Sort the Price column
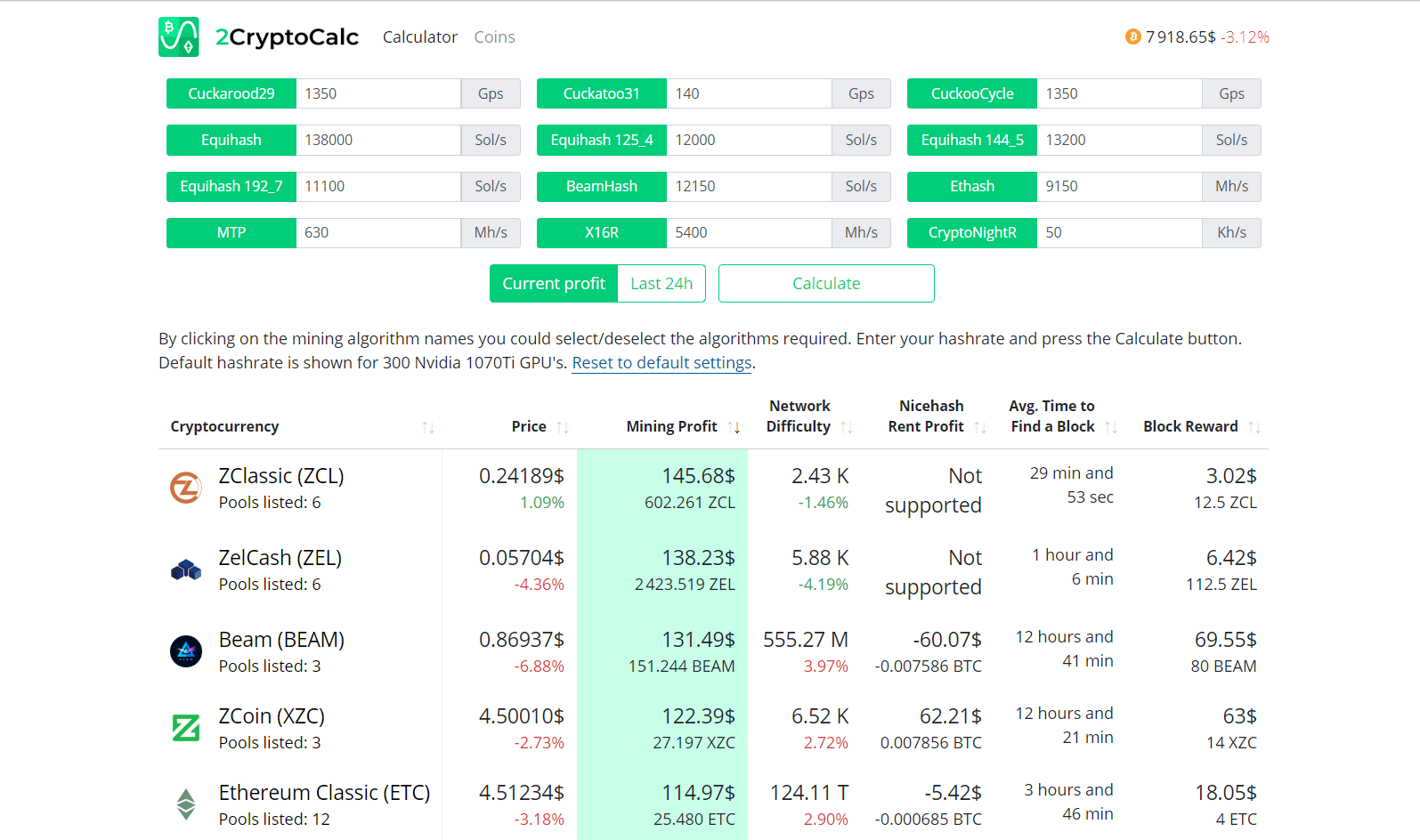The image size is (1420, 840). click(563, 427)
